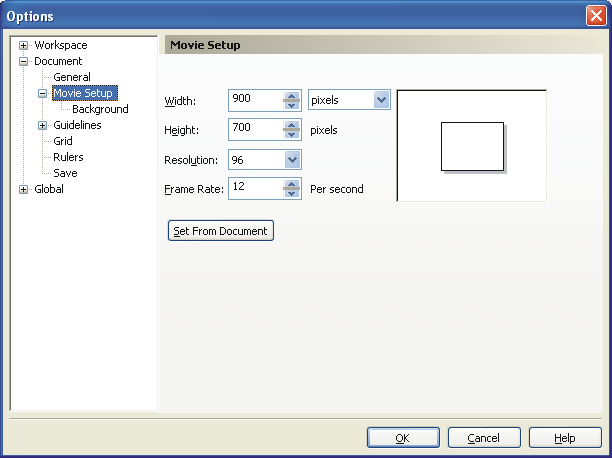Collapse the Movie Setup tree node

43,93
